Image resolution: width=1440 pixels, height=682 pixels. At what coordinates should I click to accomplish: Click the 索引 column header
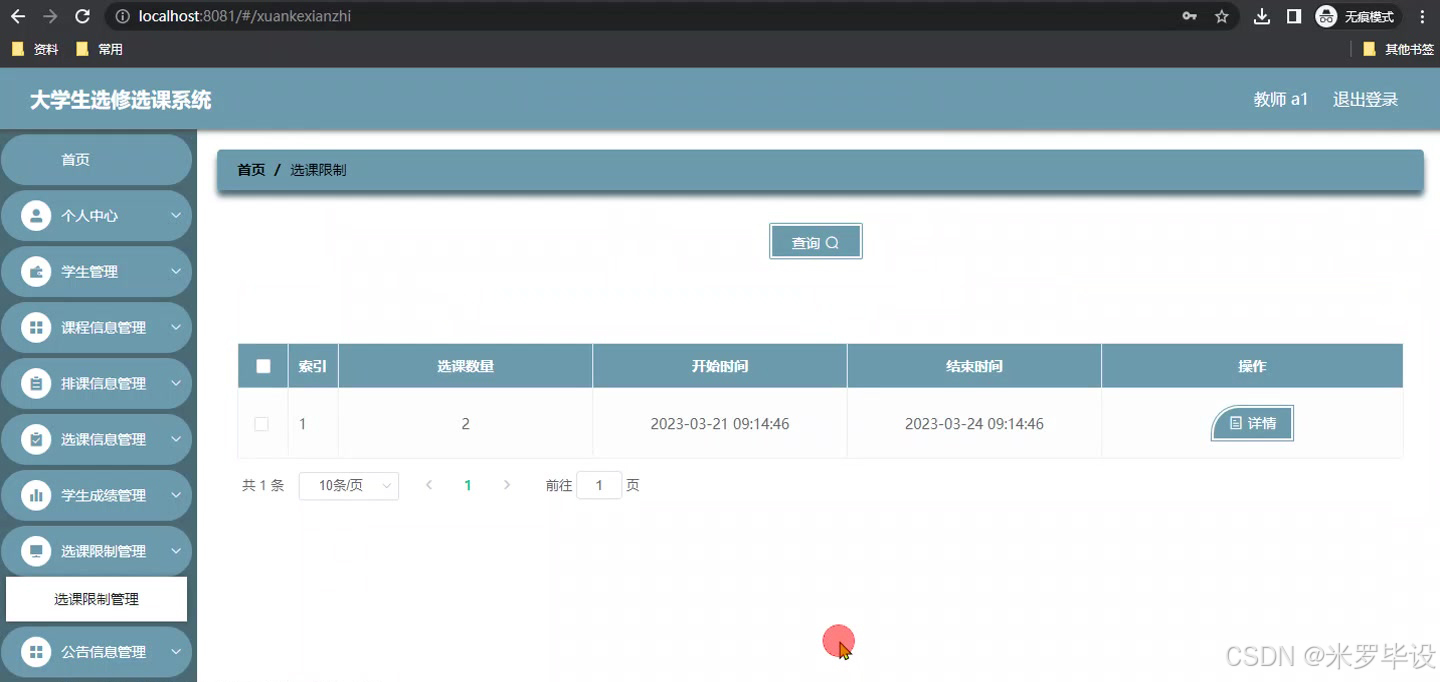click(313, 366)
